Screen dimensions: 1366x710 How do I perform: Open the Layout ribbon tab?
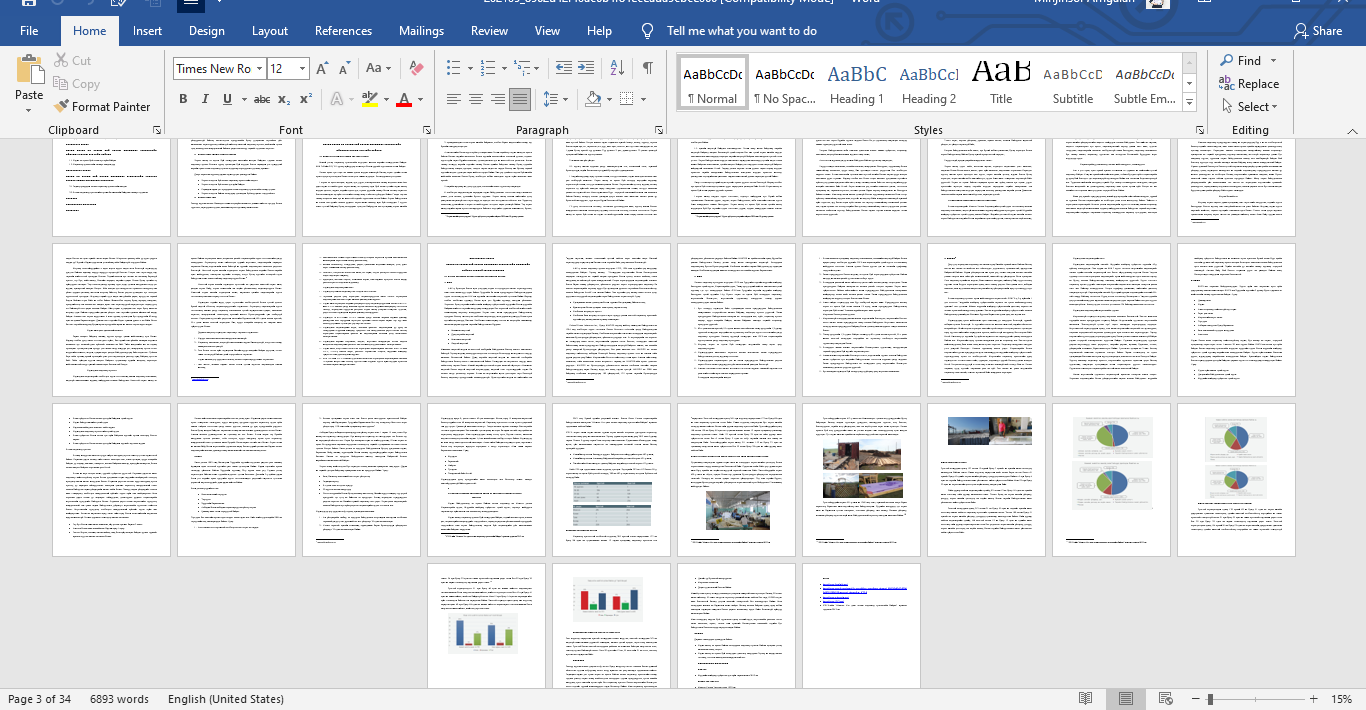(x=270, y=31)
